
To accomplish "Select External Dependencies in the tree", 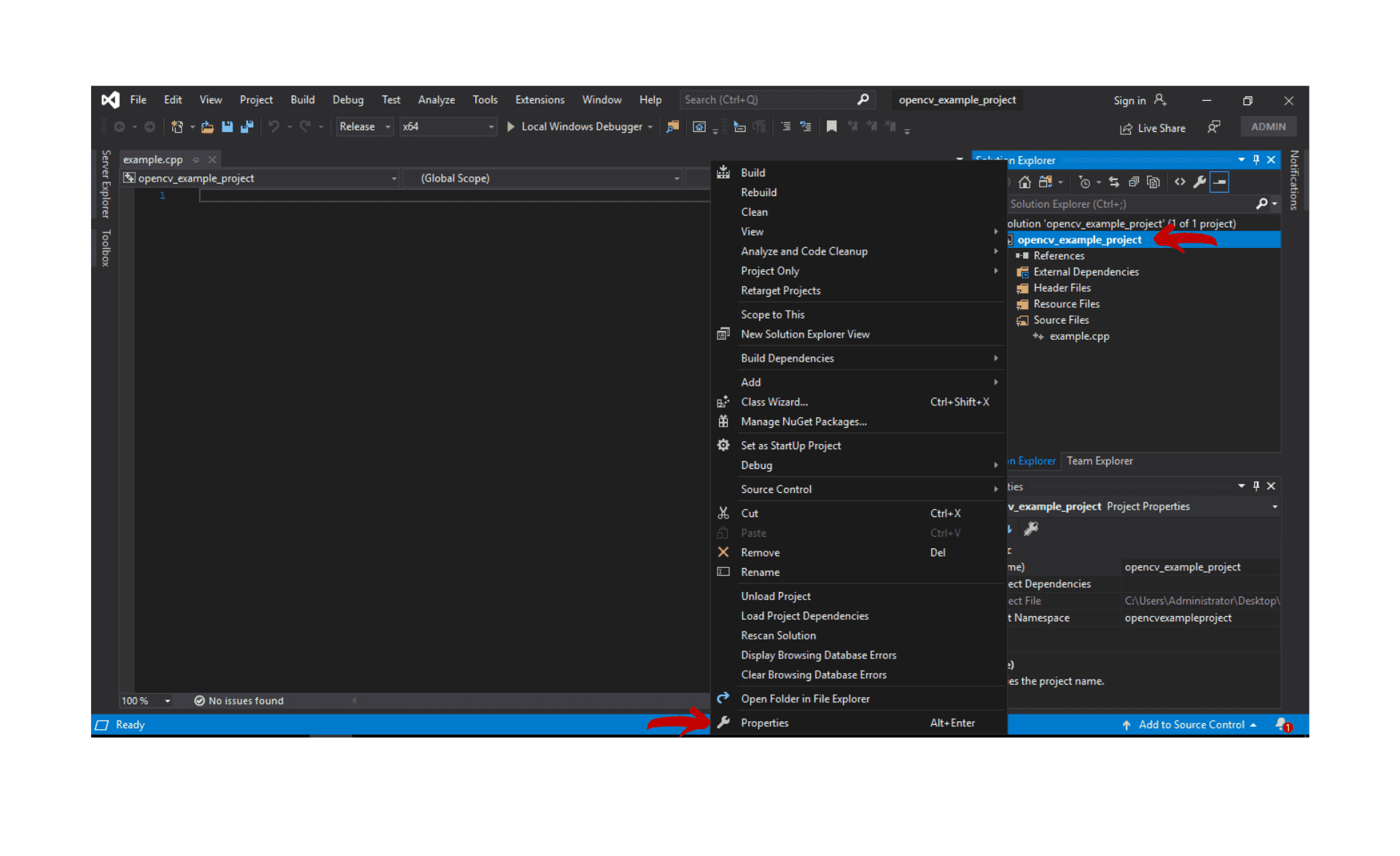I will (x=1086, y=272).
